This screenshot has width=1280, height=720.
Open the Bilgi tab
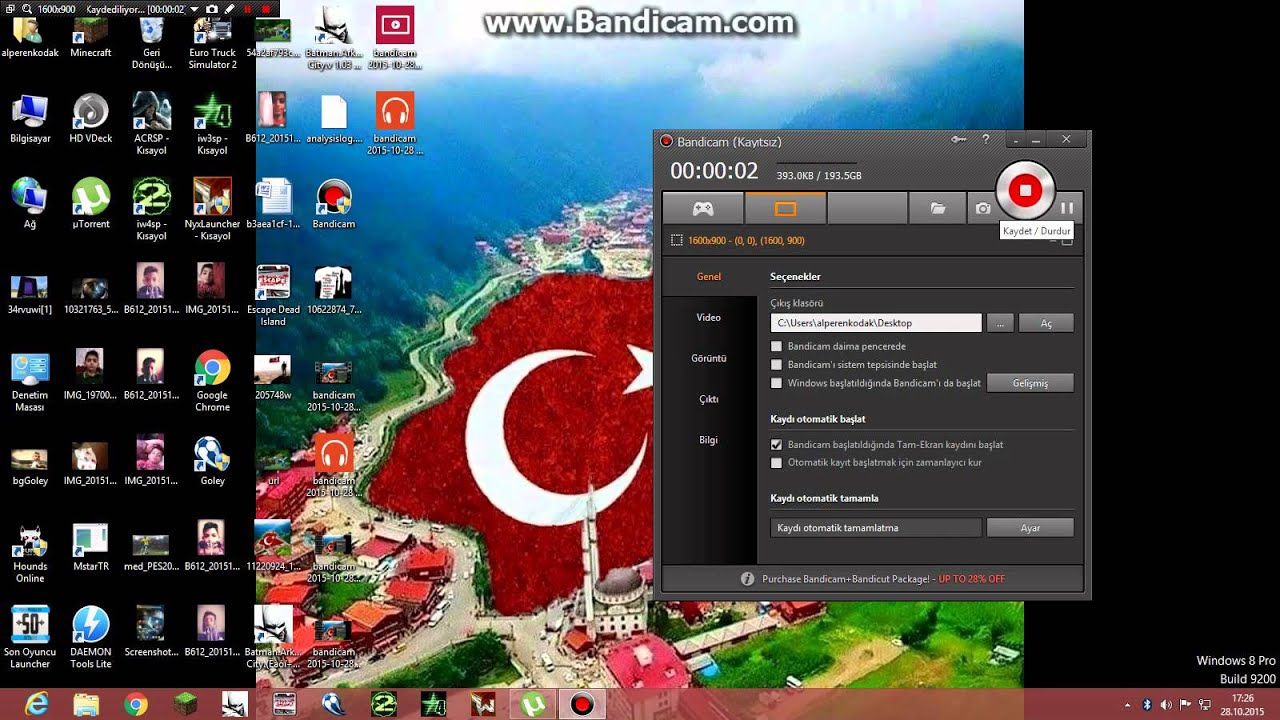coord(709,440)
